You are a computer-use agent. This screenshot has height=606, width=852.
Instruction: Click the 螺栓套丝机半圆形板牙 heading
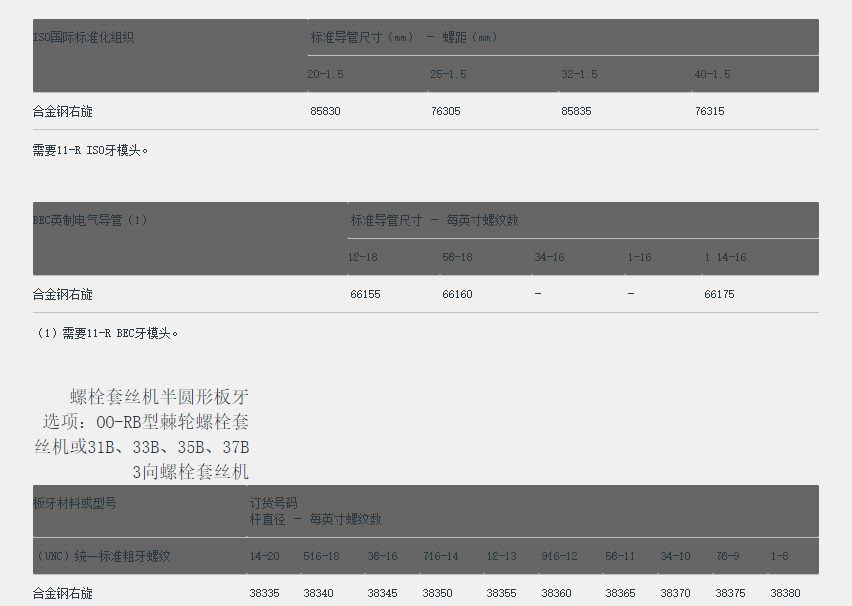coord(159,396)
